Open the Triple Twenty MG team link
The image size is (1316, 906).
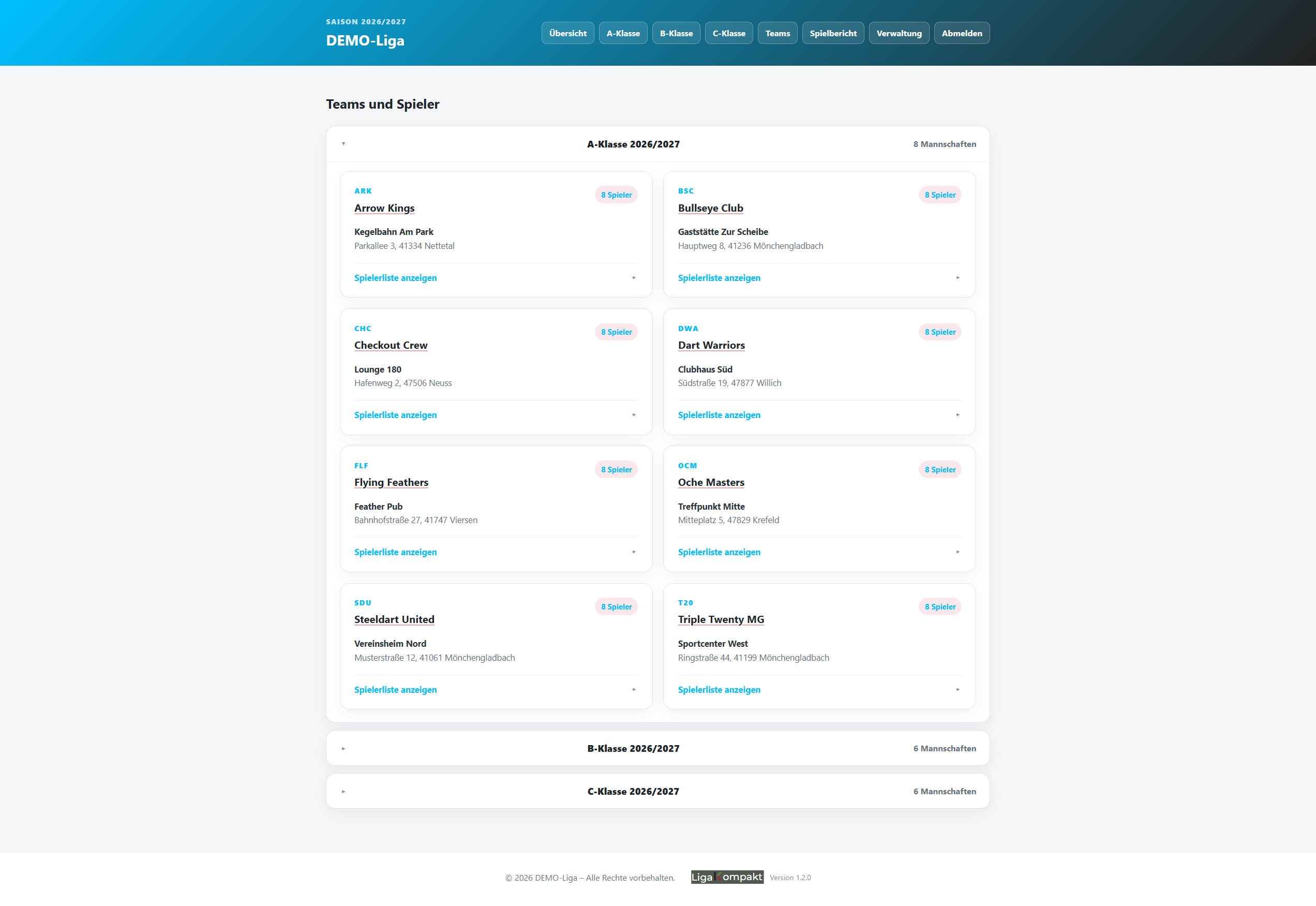point(721,619)
